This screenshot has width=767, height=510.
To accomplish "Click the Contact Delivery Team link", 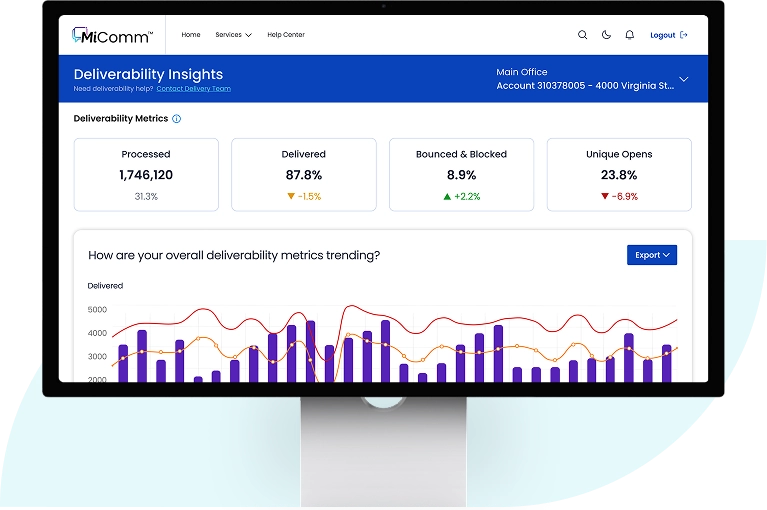I will point(194,89).
